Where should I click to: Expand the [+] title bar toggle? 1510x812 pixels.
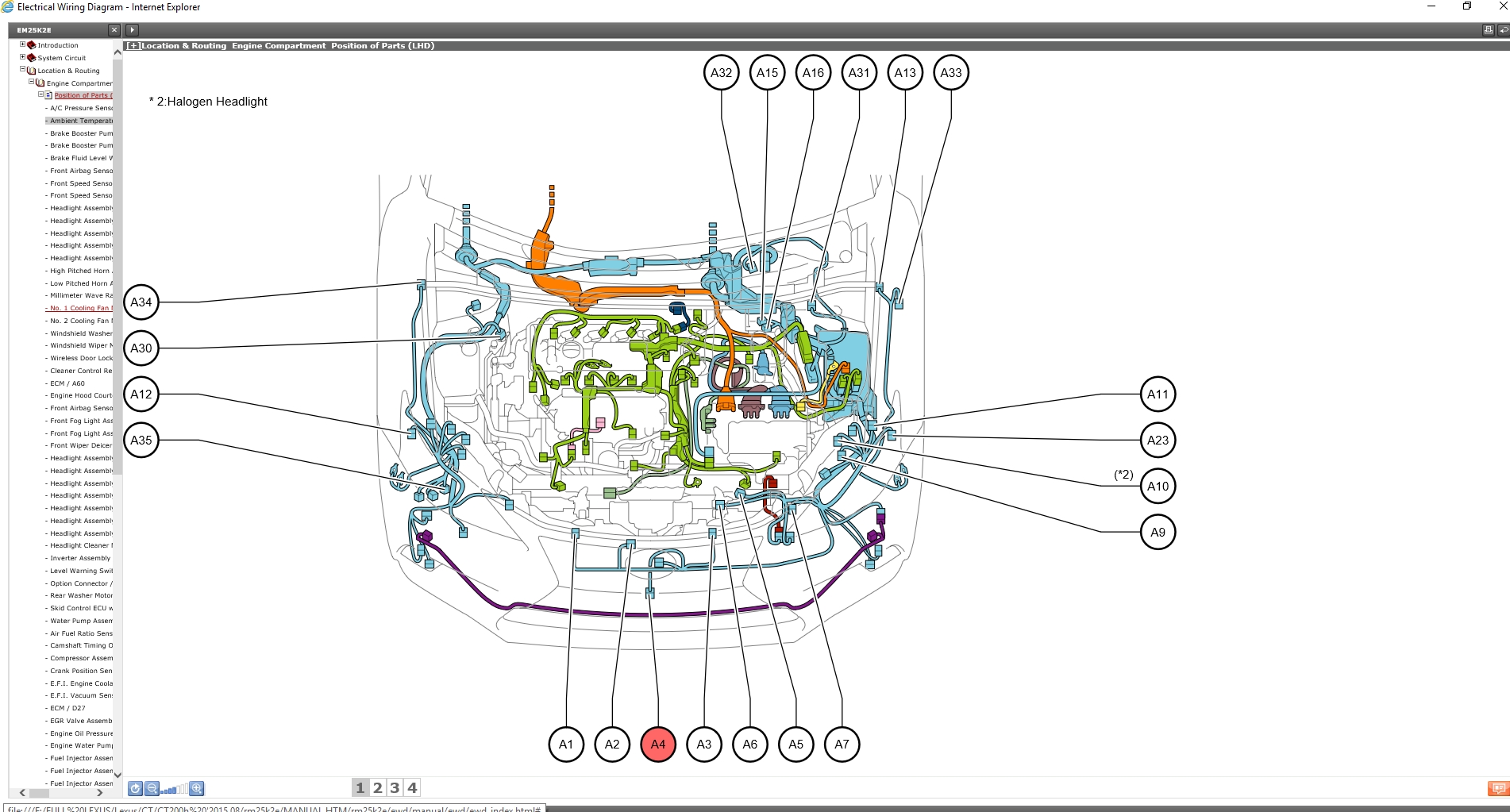point(133,46)
